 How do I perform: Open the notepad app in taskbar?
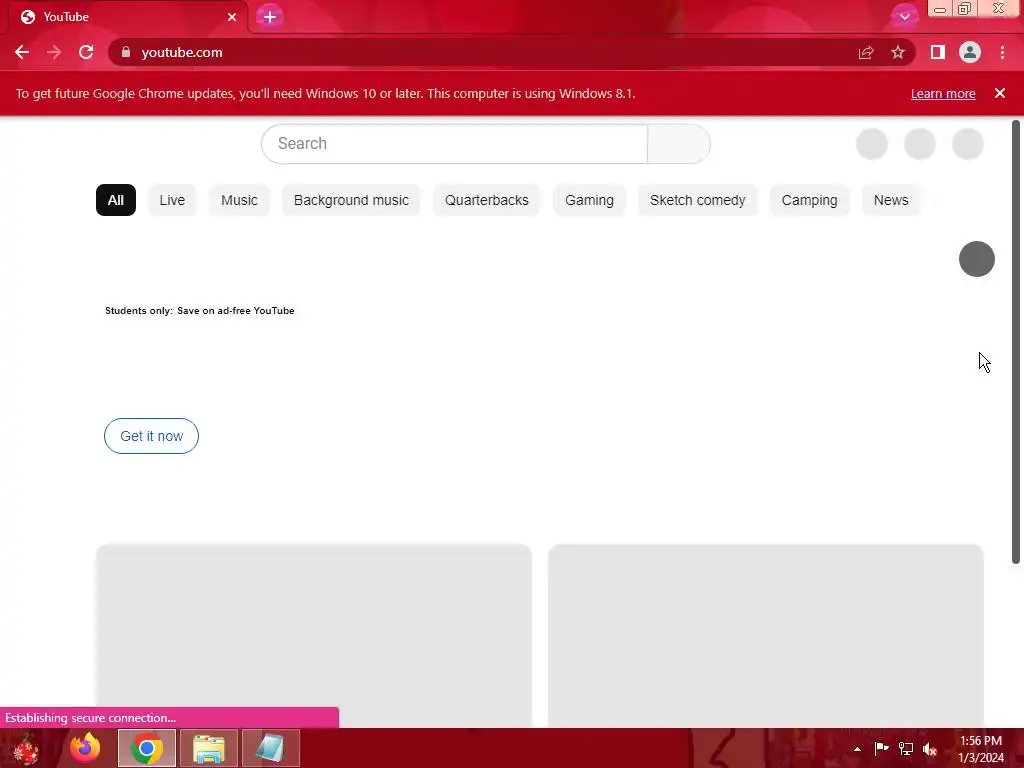point(270,748)
